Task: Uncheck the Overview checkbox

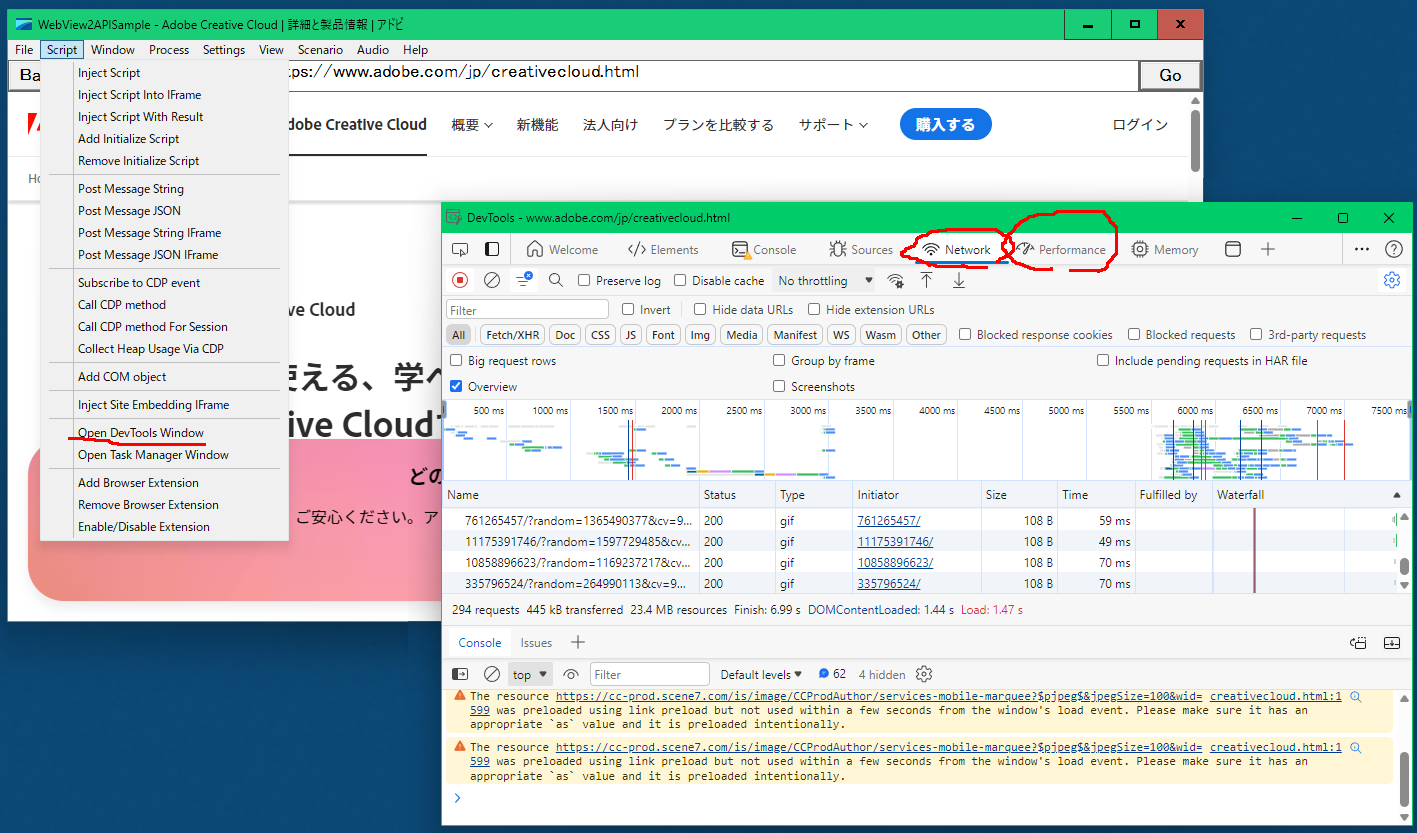Action: [456, 386]
